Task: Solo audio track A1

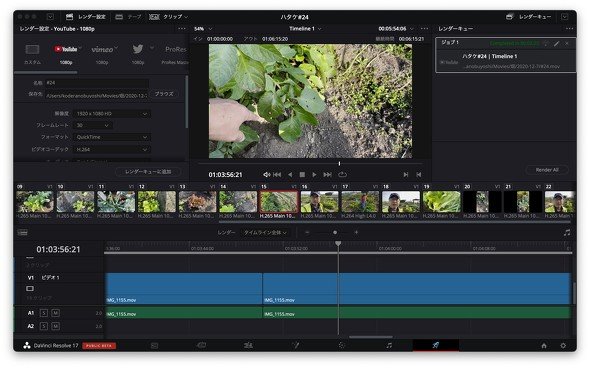Action: point(44,313)
